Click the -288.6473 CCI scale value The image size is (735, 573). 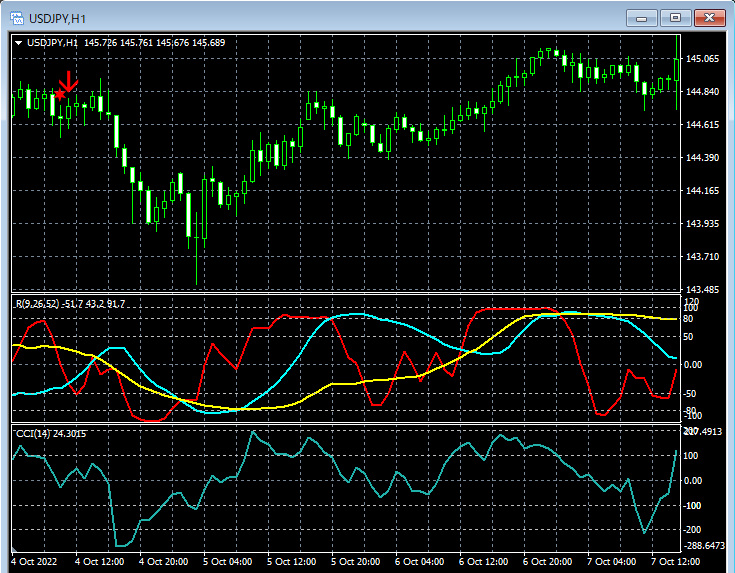(705, 546)
